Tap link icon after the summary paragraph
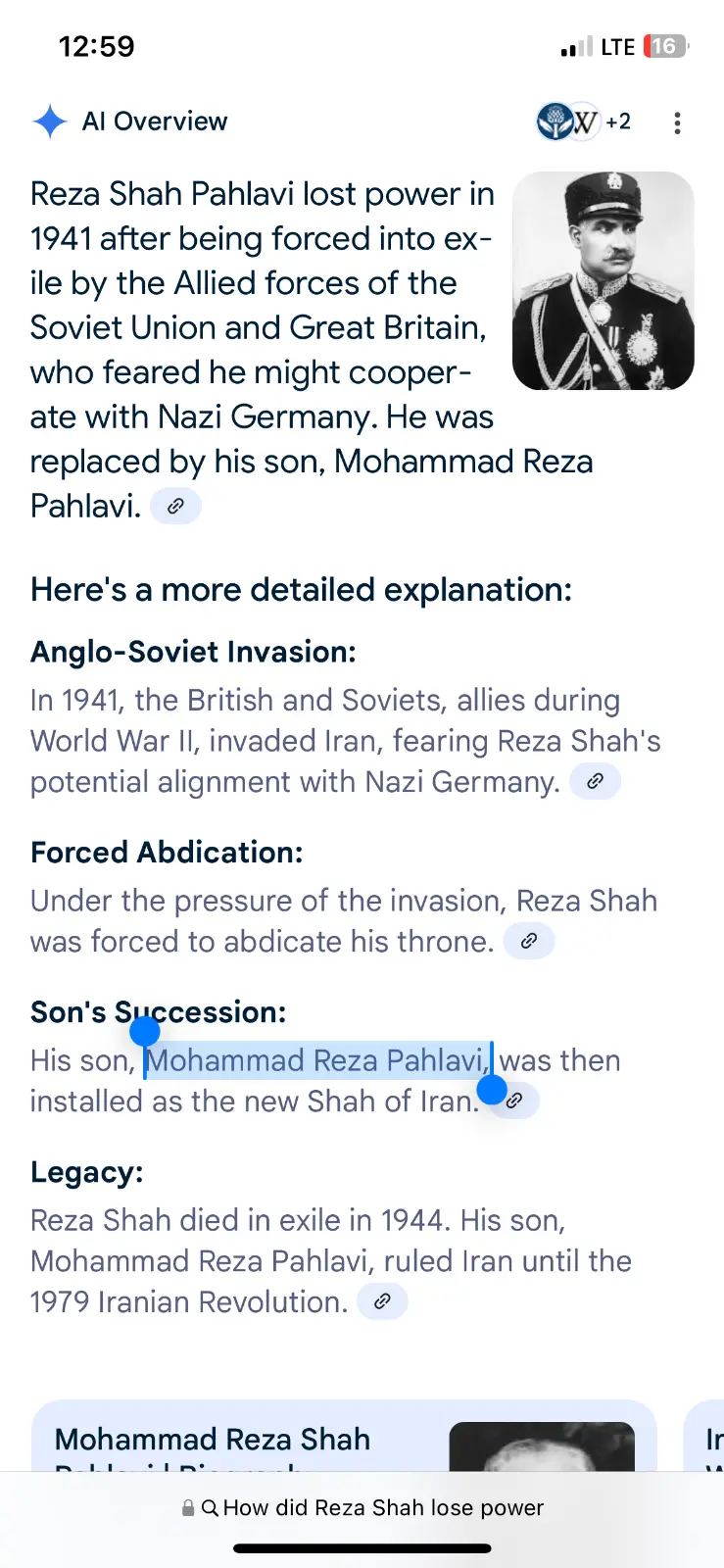The height and width of the screenshot is (1568, 724). (x=175, y=507)
